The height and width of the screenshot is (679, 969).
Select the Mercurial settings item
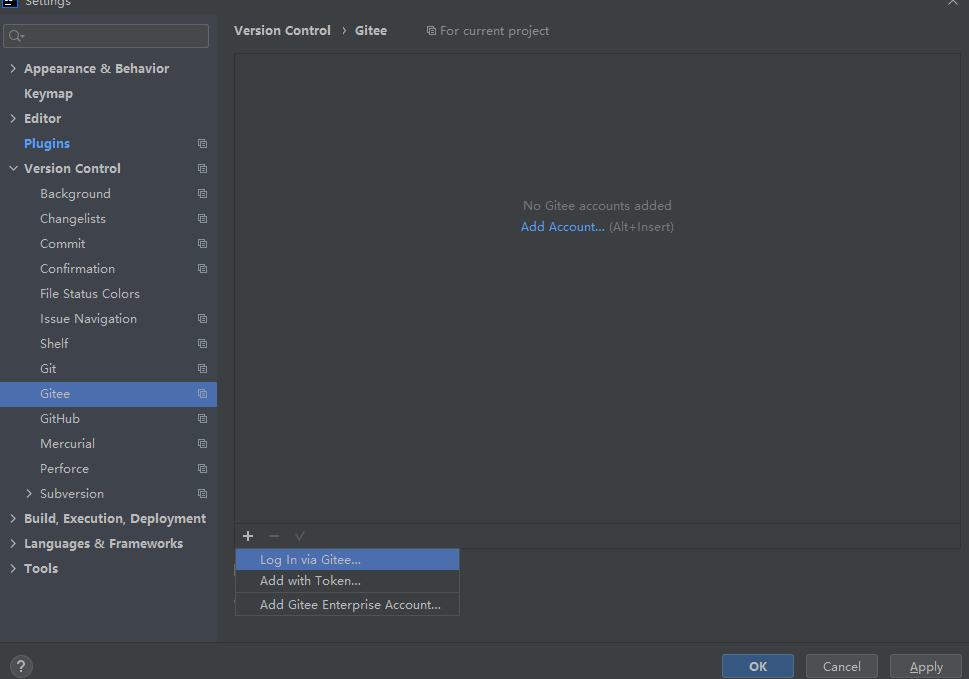tap(67, 444)
